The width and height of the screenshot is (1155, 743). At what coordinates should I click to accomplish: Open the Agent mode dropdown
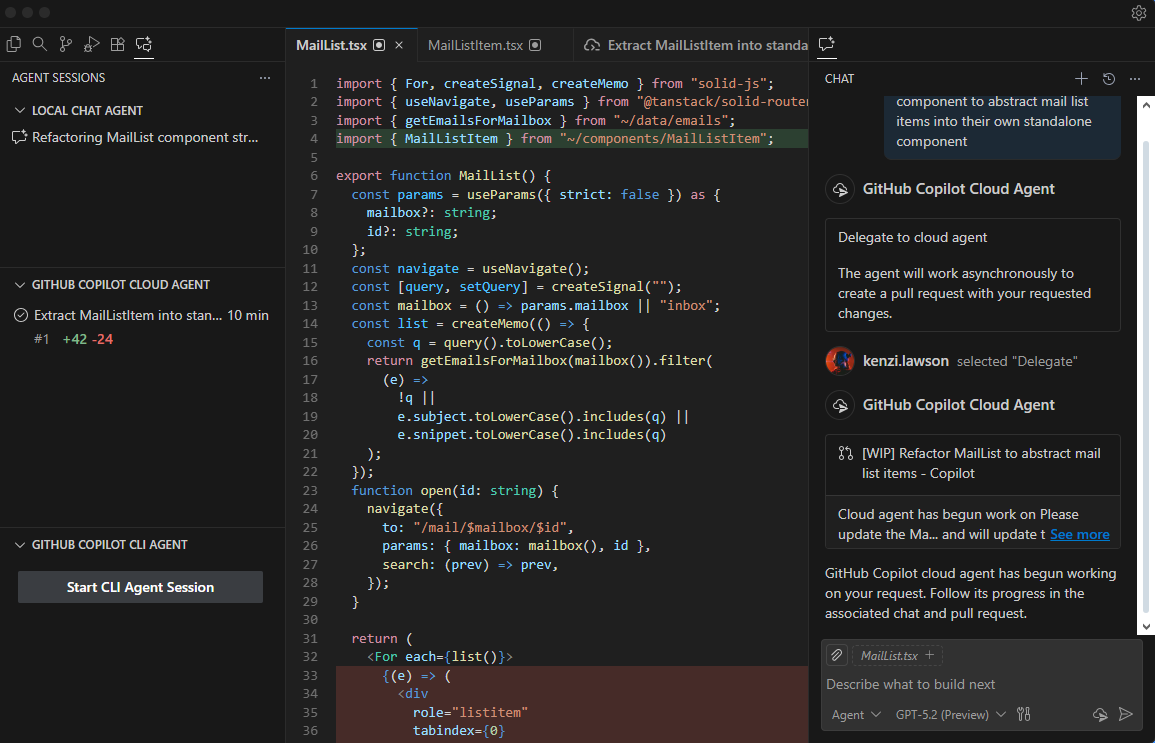856,714
